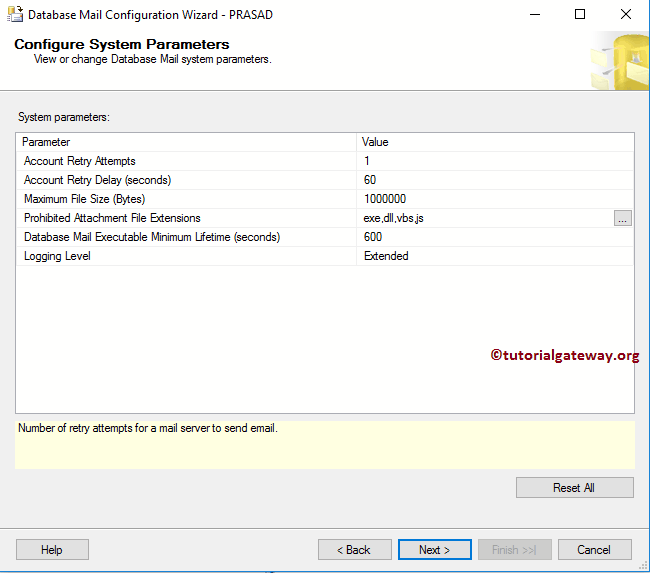Go to the Next wizard page

[x=434, y=550]
